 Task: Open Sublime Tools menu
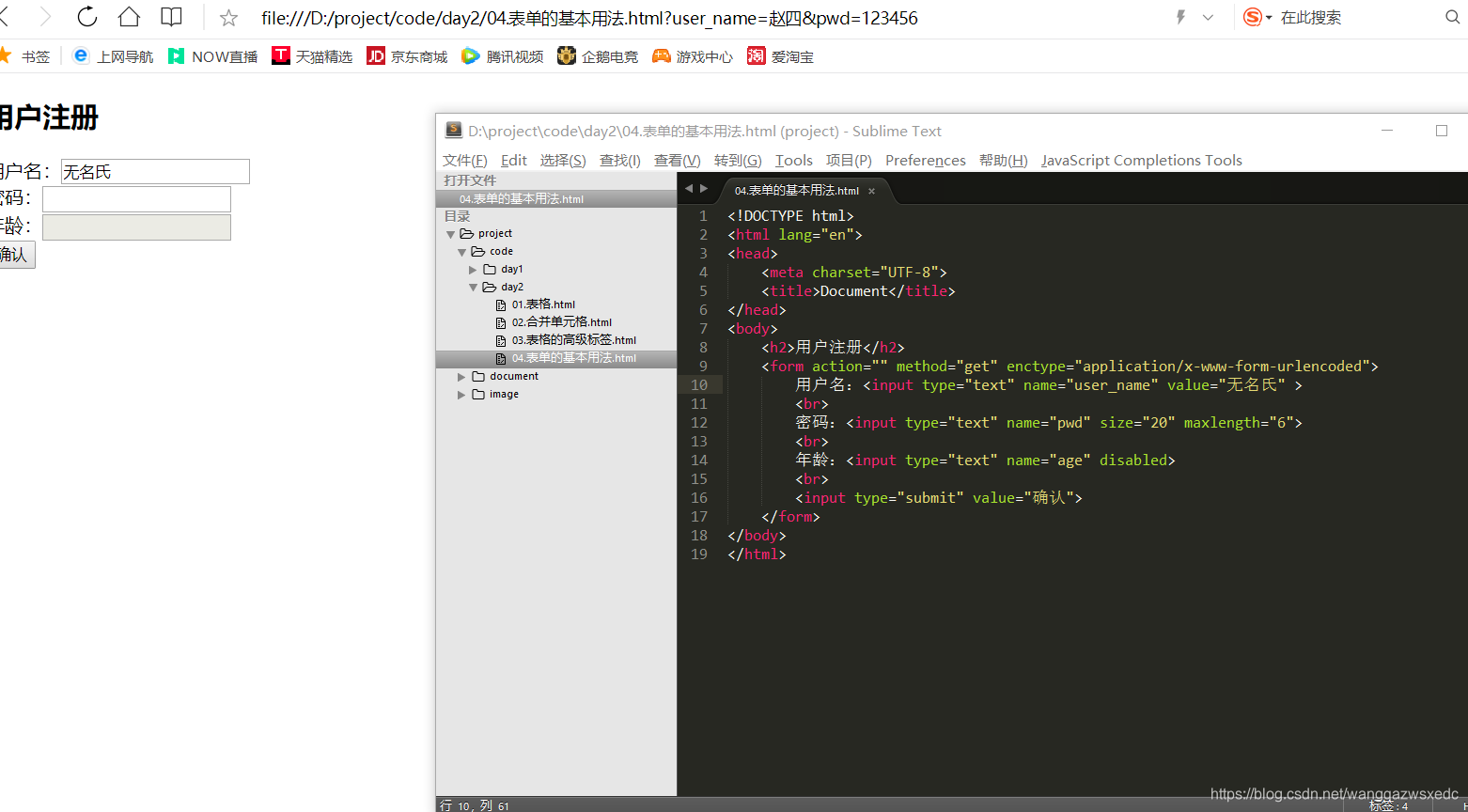tap(794, 160)
